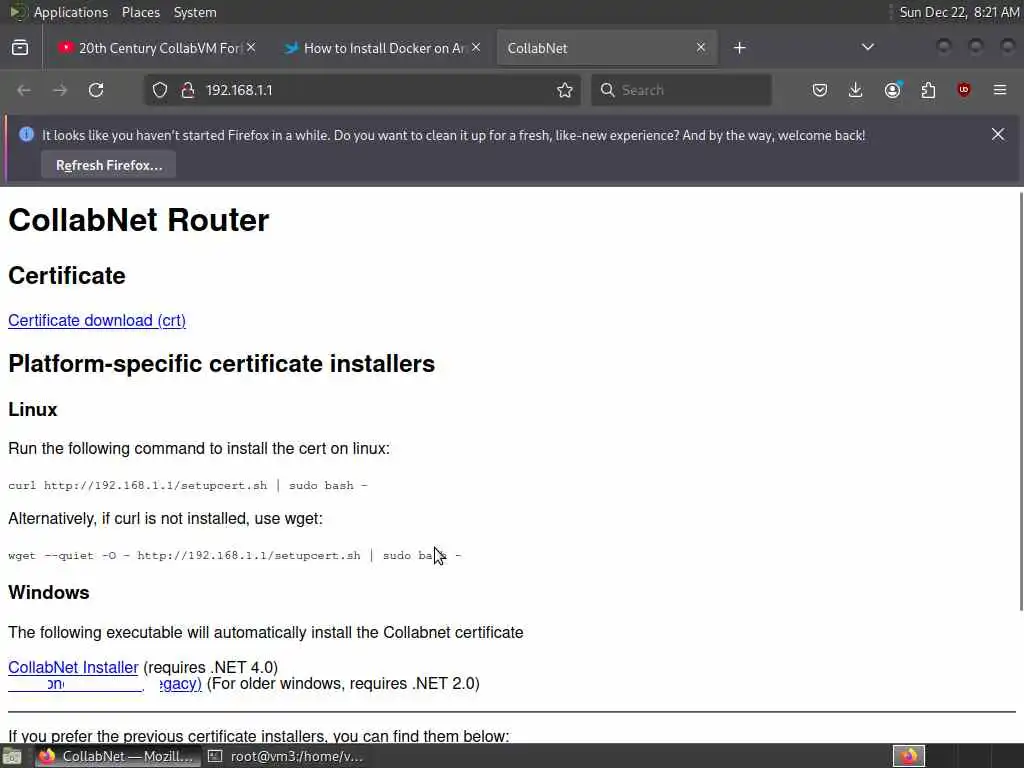Viewport: 1024px width, 768px height.
Task: Open Firefox account icon
Action: tap(892, 90)
